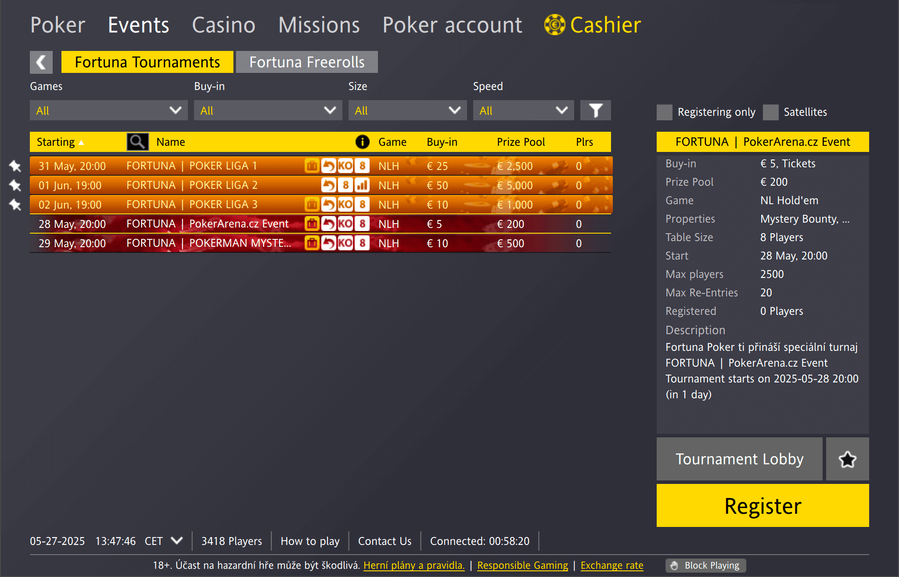The height and width of the screenshot is (577, 899).
Task: Click re-entry arrow icon on POKER LIGA 3
Action: 329,204
